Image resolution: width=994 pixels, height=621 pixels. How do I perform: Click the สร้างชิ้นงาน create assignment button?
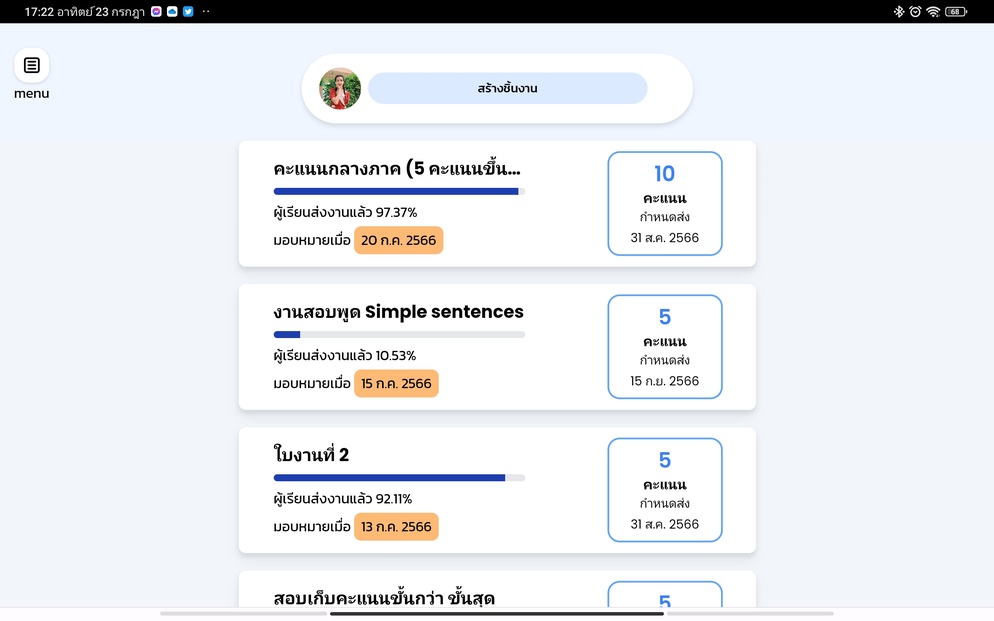coord(508,88)
